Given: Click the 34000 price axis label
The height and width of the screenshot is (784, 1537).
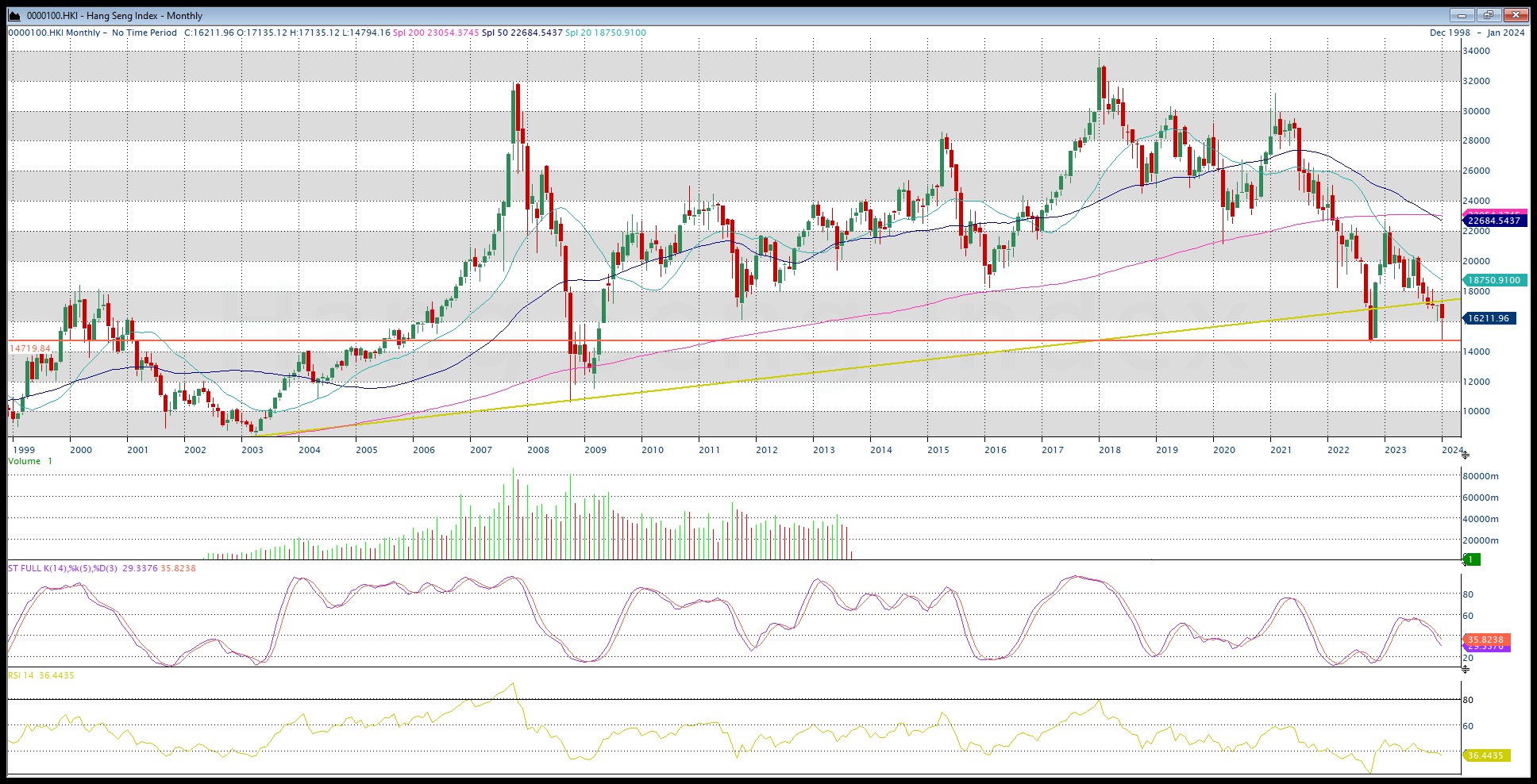Looking at the screenshot, I should pos(1477,51).
